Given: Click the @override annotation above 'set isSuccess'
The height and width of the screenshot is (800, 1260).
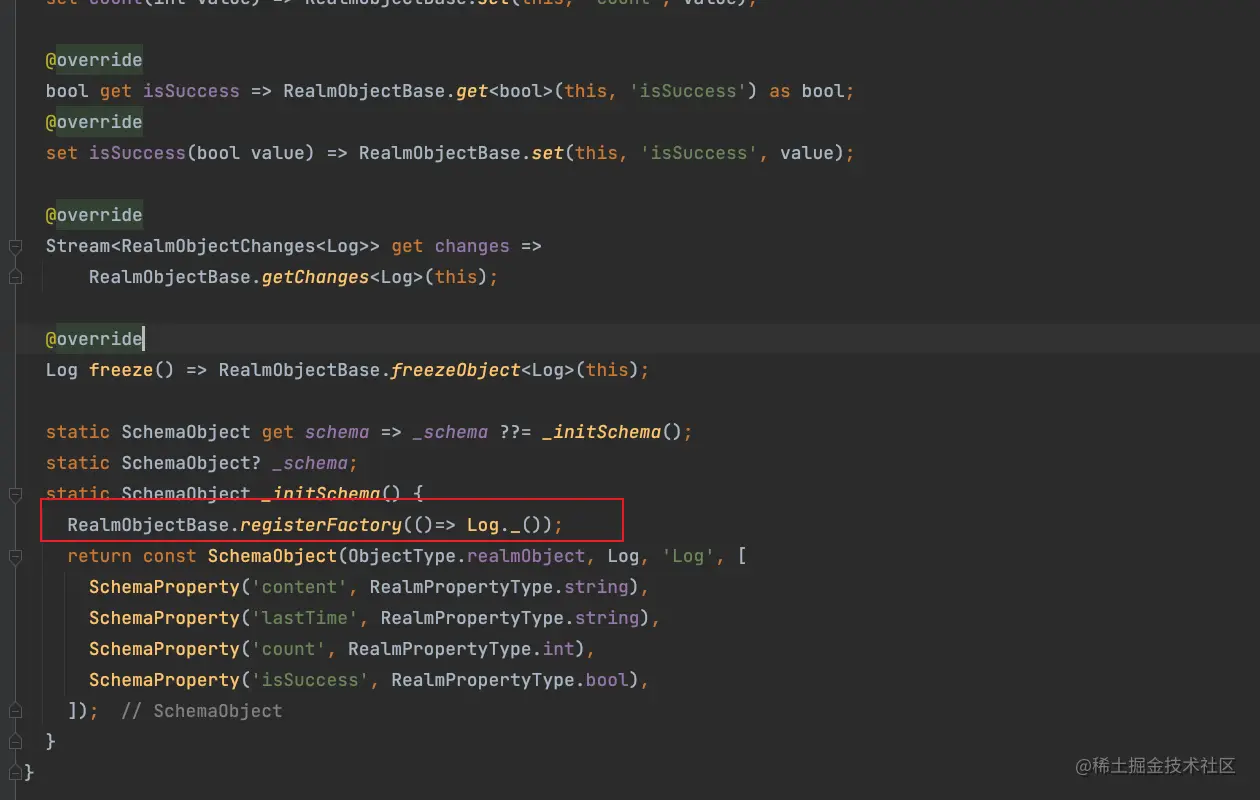Looking at the screenshot, I should (x=94, y=122).
